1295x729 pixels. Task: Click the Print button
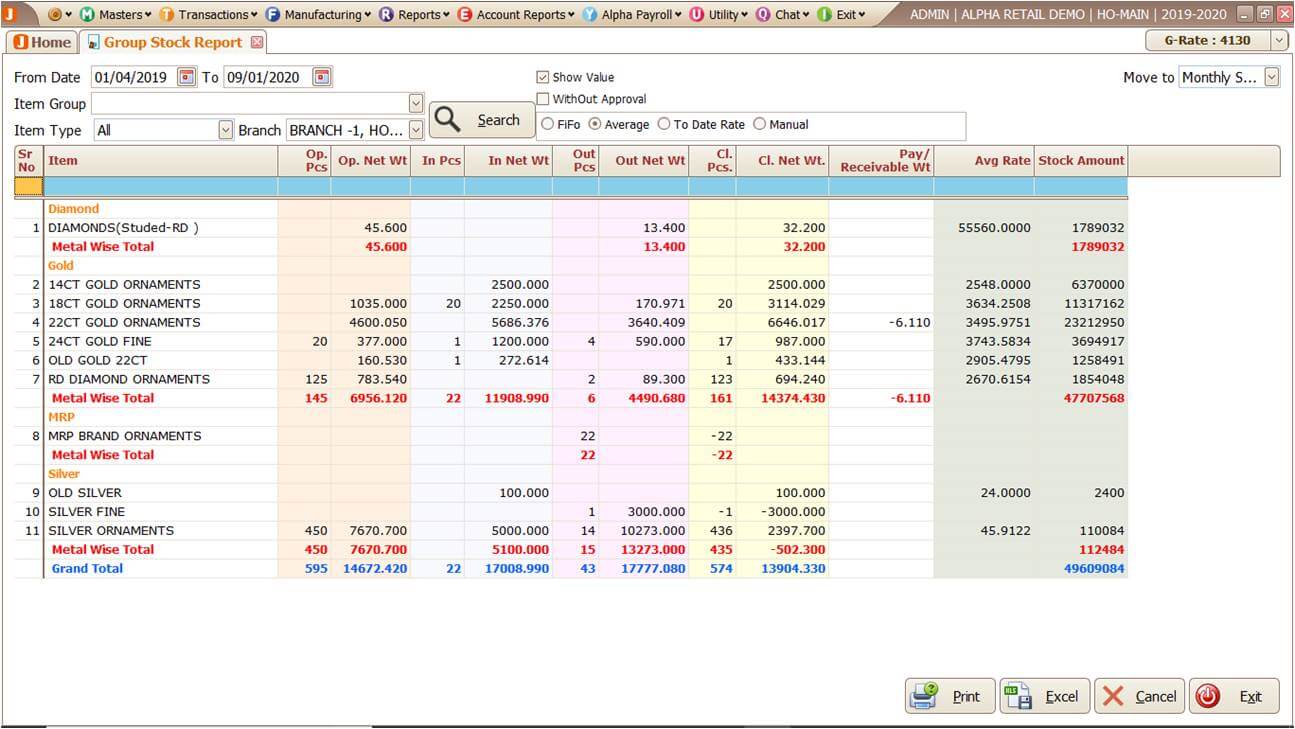click(950, 696)
